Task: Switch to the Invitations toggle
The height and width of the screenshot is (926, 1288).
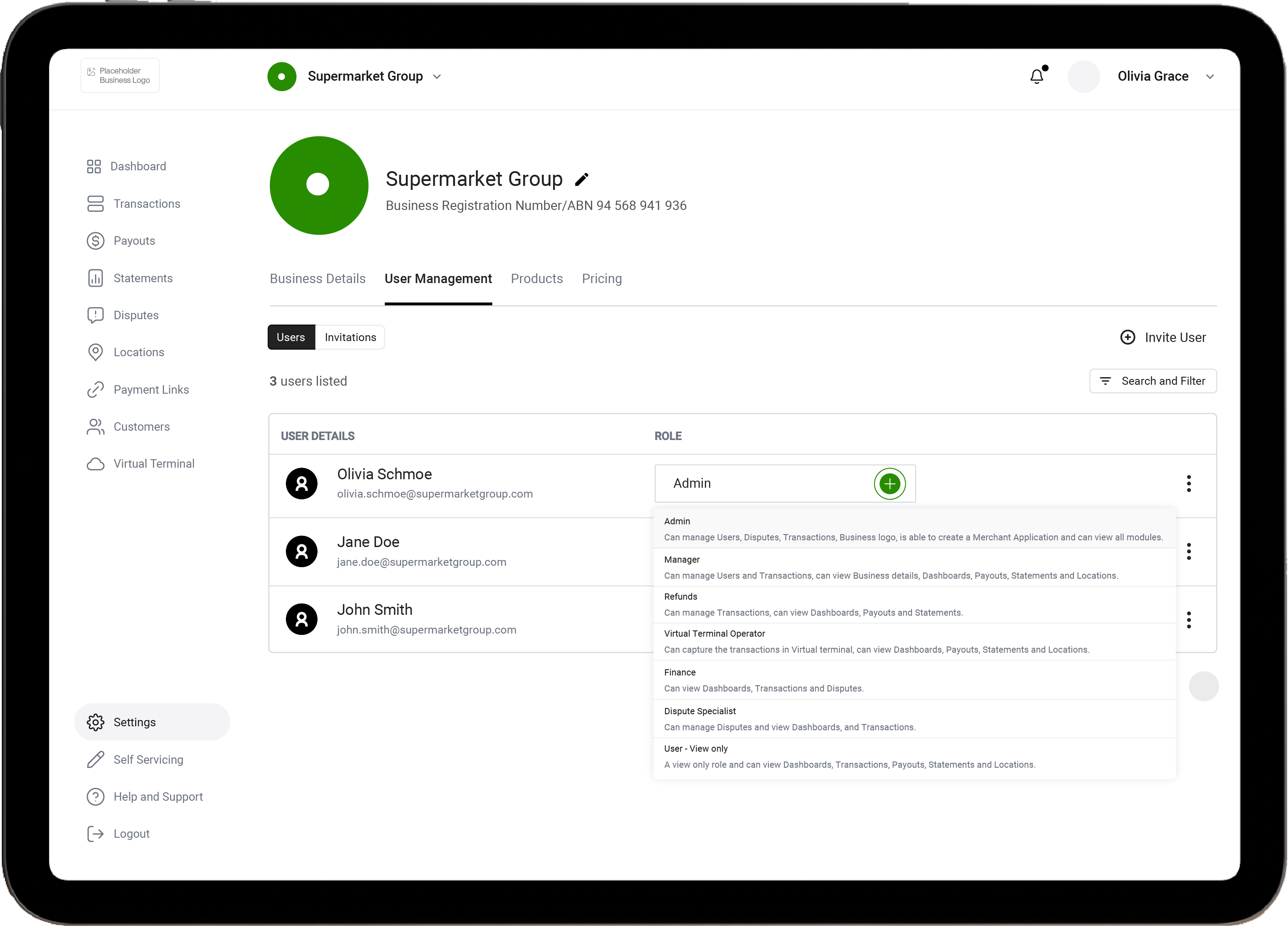Action: pos(351,337)
